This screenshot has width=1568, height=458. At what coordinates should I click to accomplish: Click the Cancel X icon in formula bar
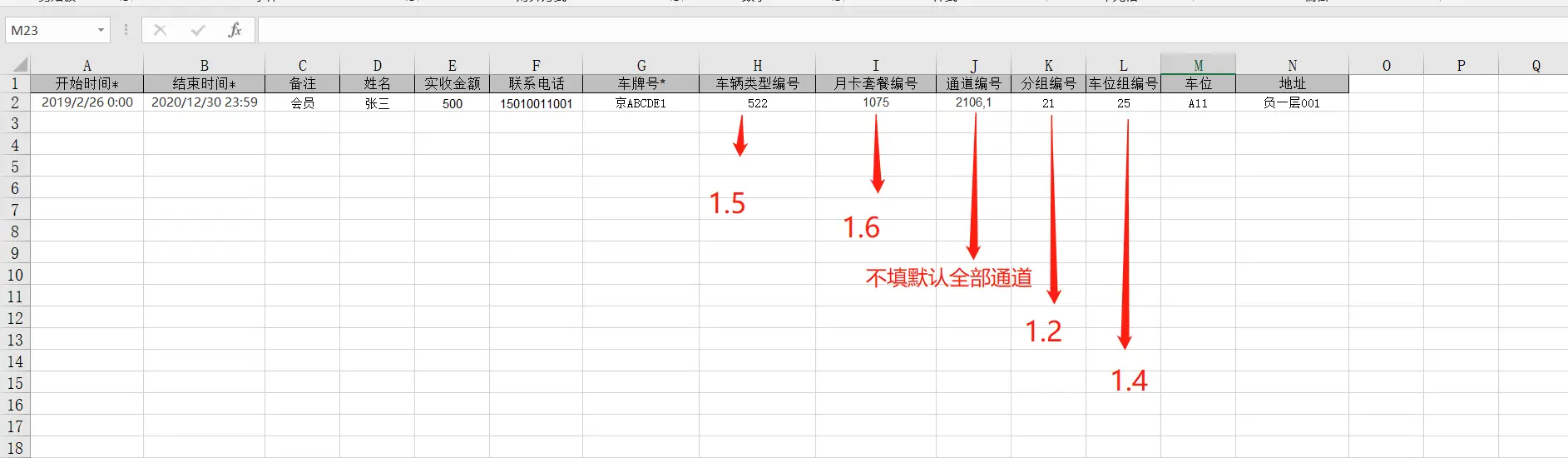(160, 31)
